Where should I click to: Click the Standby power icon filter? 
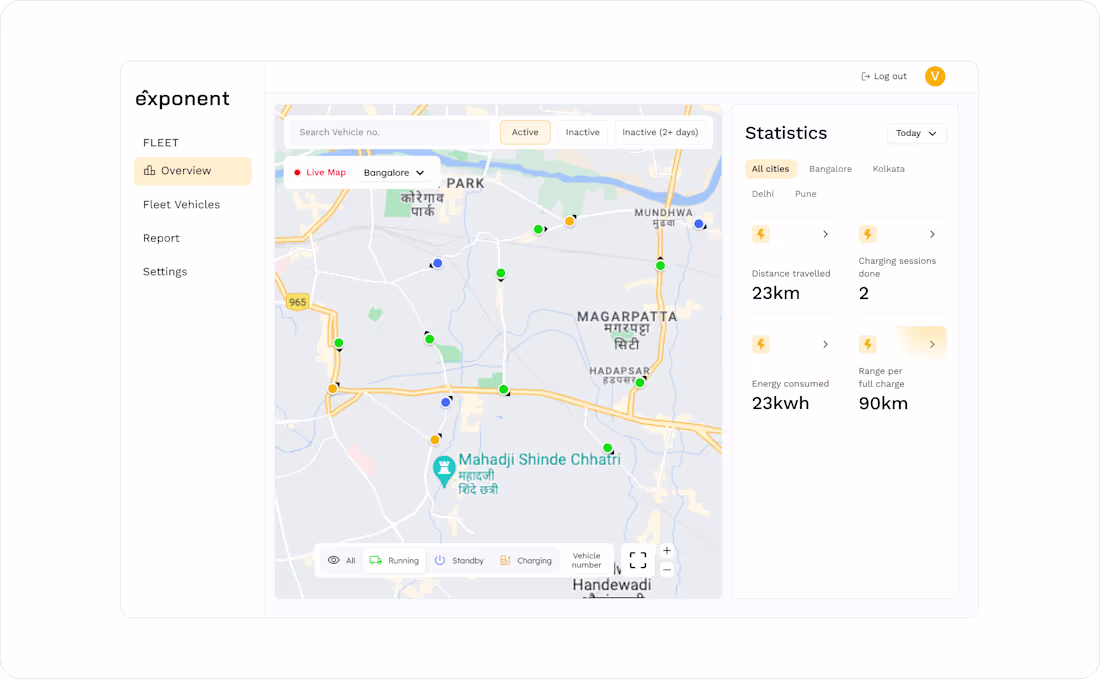coord(440,560)
